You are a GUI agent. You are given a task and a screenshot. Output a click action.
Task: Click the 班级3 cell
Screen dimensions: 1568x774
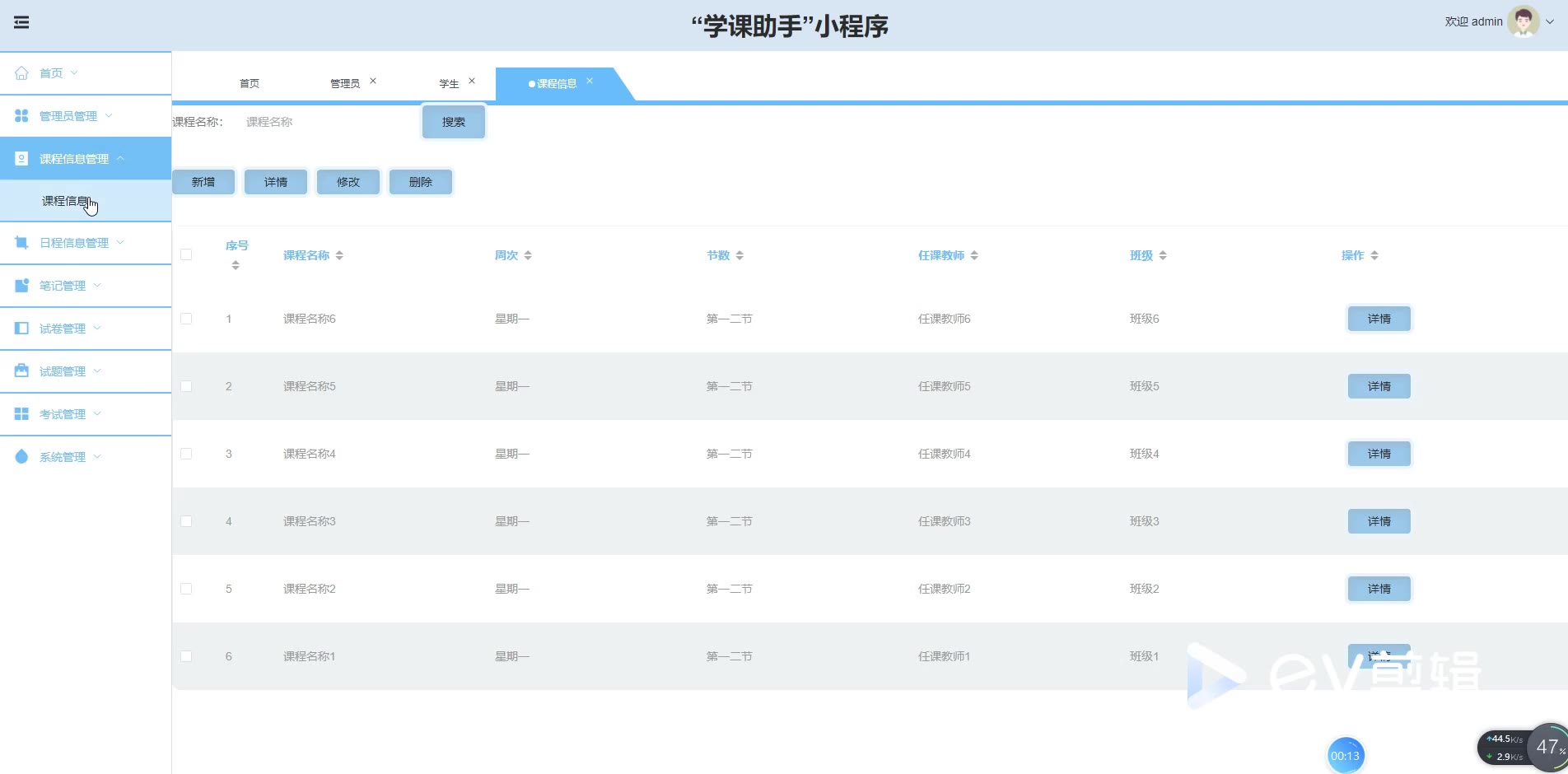(x=1145, y=521)
